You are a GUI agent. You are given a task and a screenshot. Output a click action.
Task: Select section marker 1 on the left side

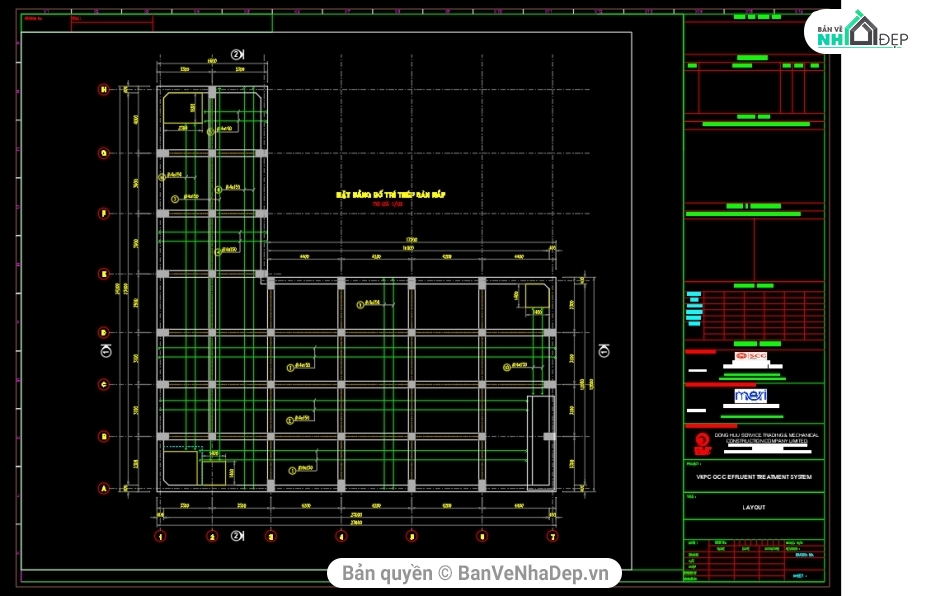106,351
